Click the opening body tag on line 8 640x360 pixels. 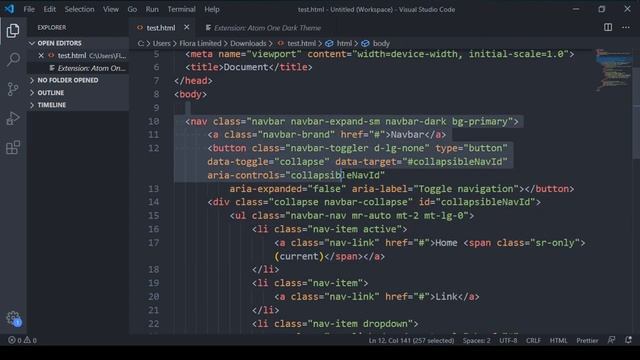[191, 94]
